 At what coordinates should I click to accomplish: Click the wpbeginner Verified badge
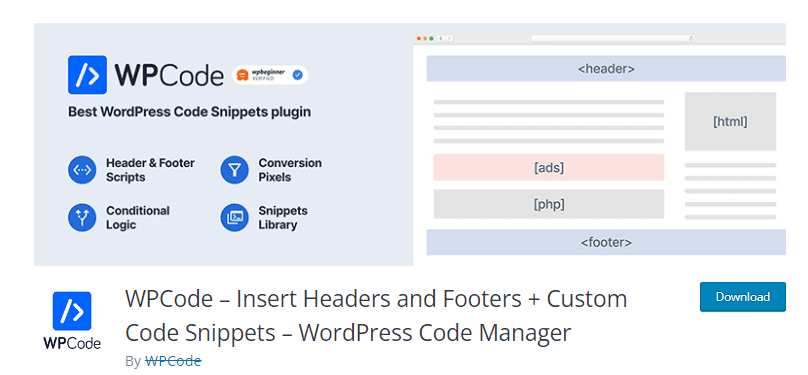pyautogui.click(x=270, y=76)
